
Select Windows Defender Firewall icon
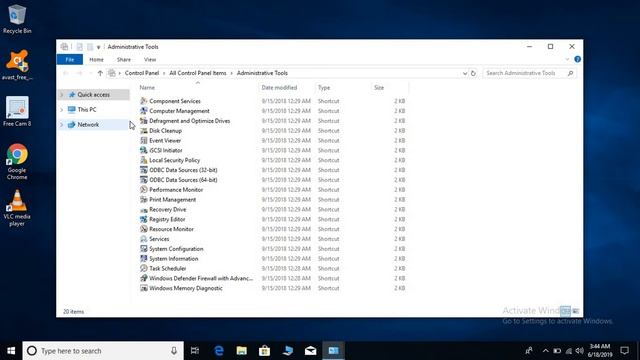coord(144,278)
